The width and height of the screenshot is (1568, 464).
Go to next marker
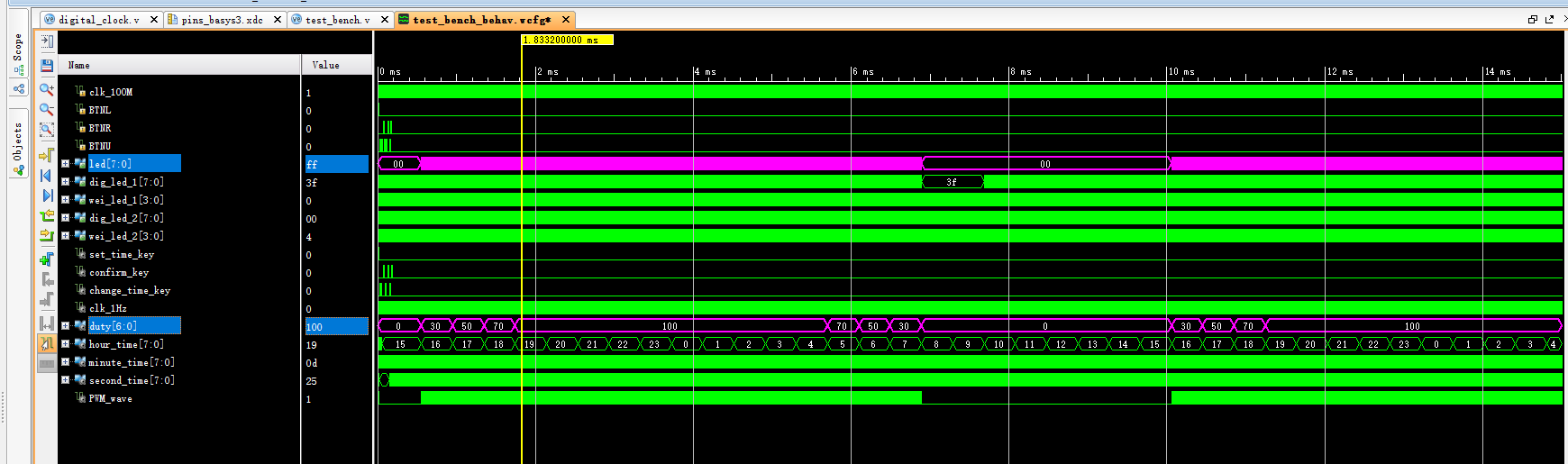coord(47,300)
